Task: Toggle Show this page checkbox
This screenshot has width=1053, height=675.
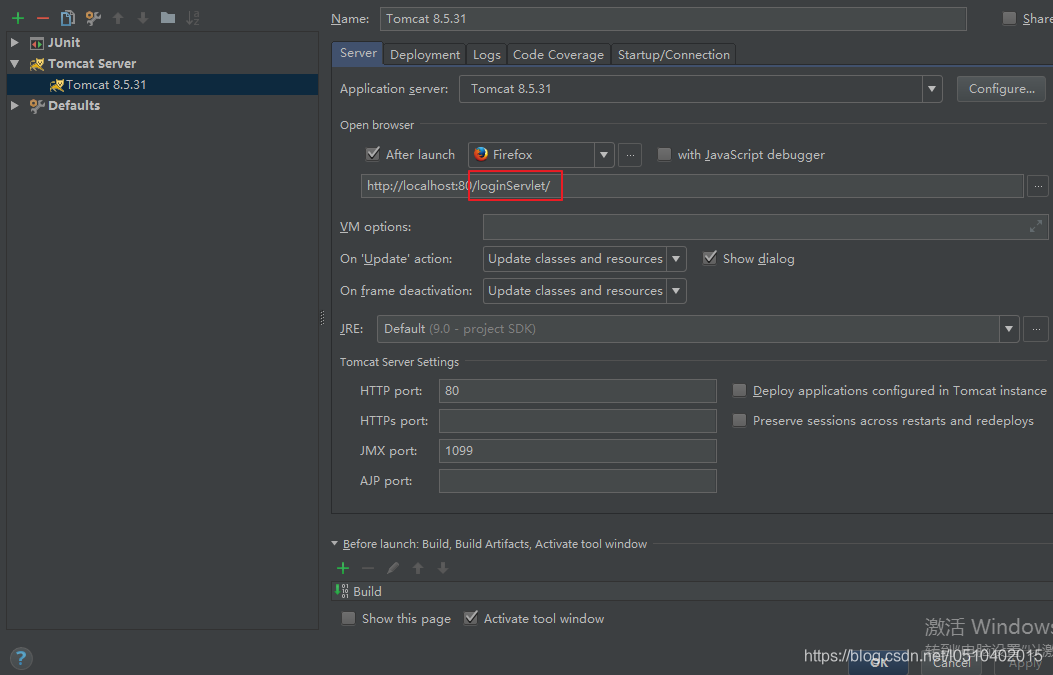Action: point(349,619)
